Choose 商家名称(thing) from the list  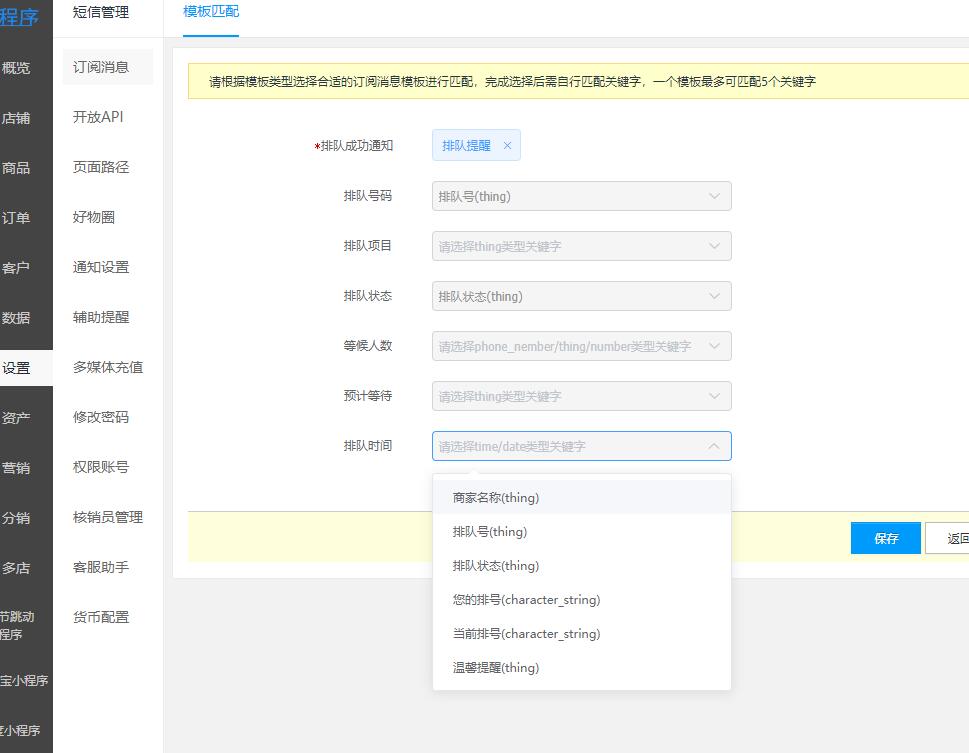coord(496,498)
